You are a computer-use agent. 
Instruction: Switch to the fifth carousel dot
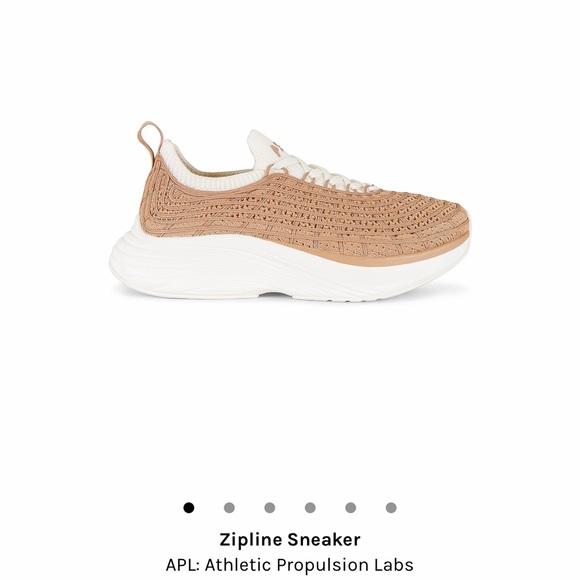point(351,508)
